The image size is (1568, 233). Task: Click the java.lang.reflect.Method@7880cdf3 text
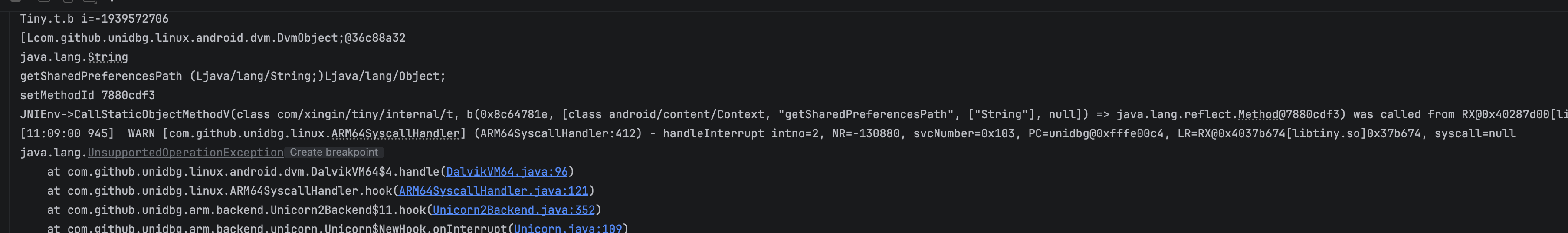coord(1228,115)
